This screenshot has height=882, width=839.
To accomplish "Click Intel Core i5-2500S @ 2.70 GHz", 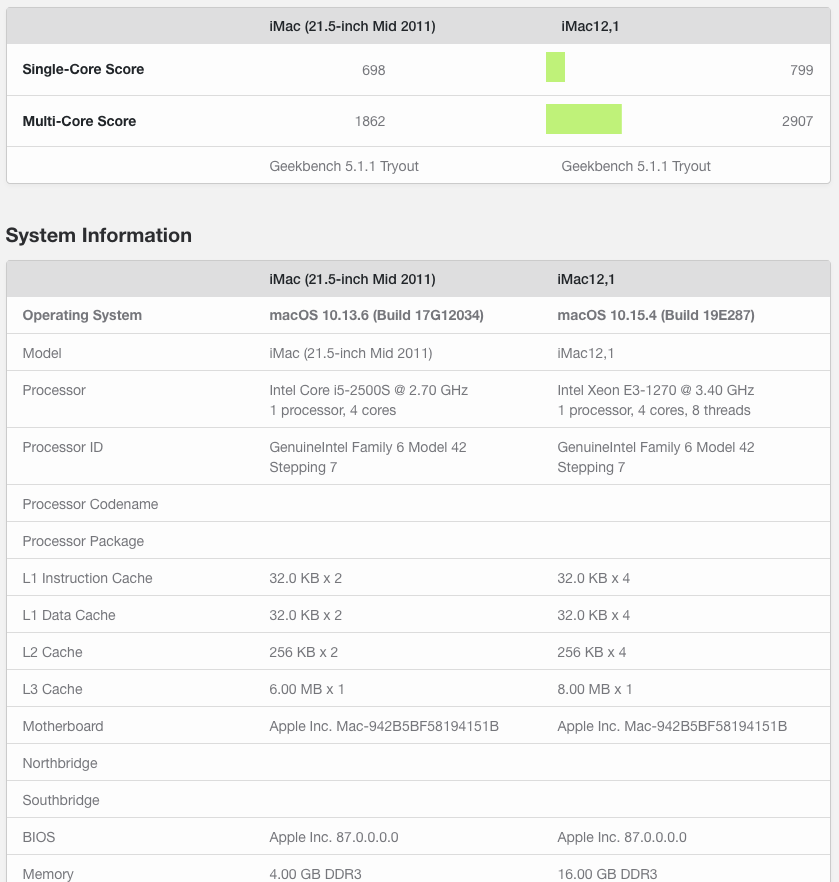I will tap(368, 390).
